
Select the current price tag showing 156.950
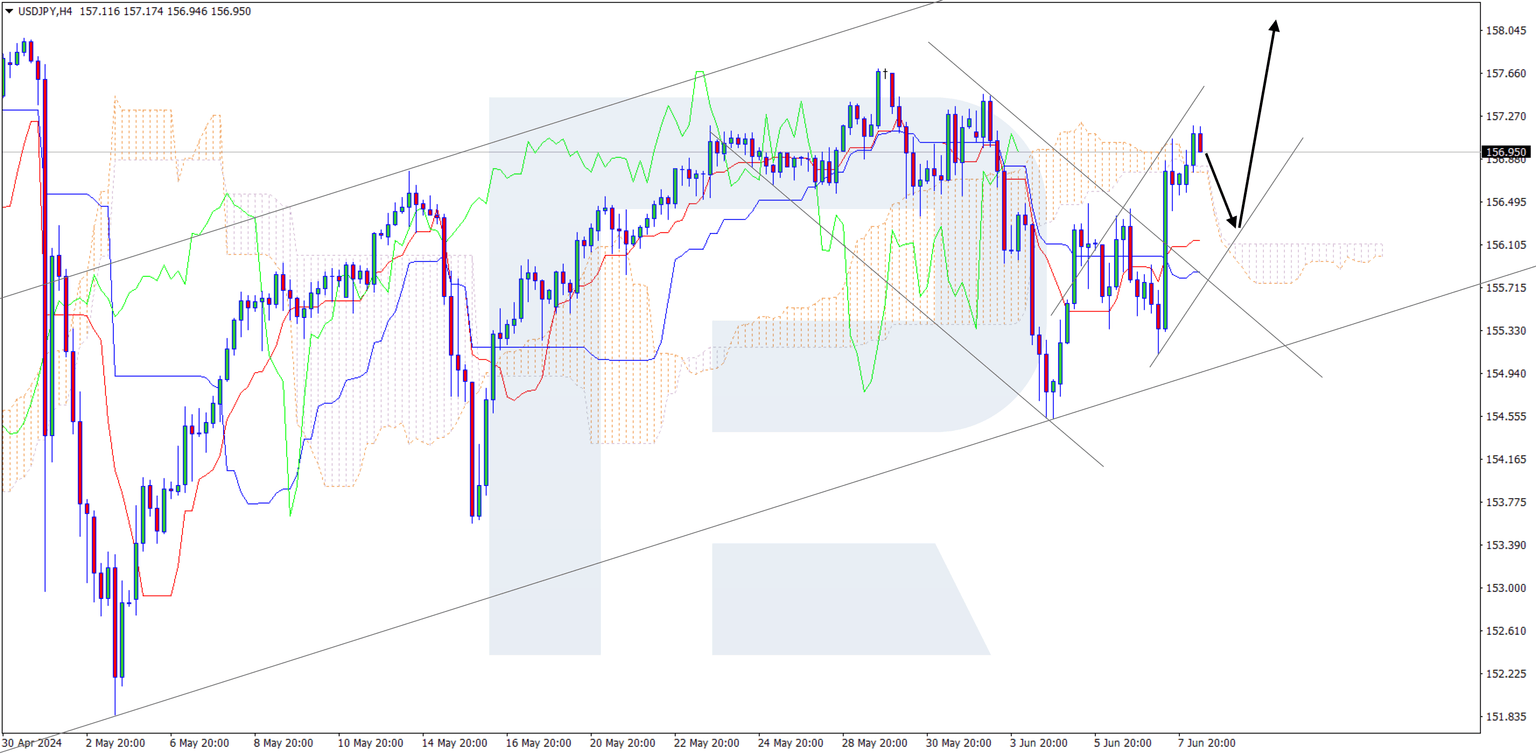[x=1504, y=152]
